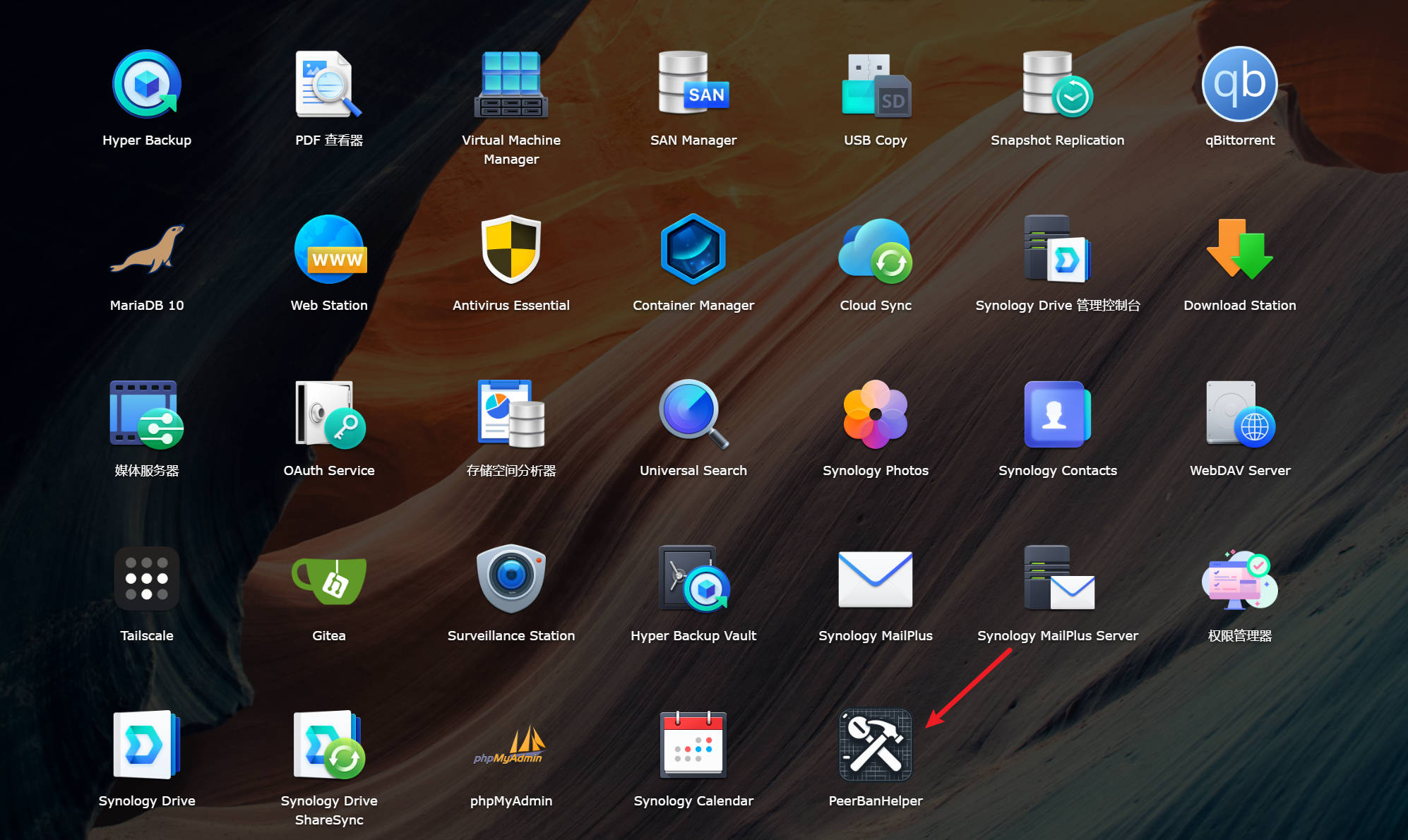Viewport: 1408px width, 840px height.
Task: Launch Virtual Machine Manager
Action: [x=511, y=85]
